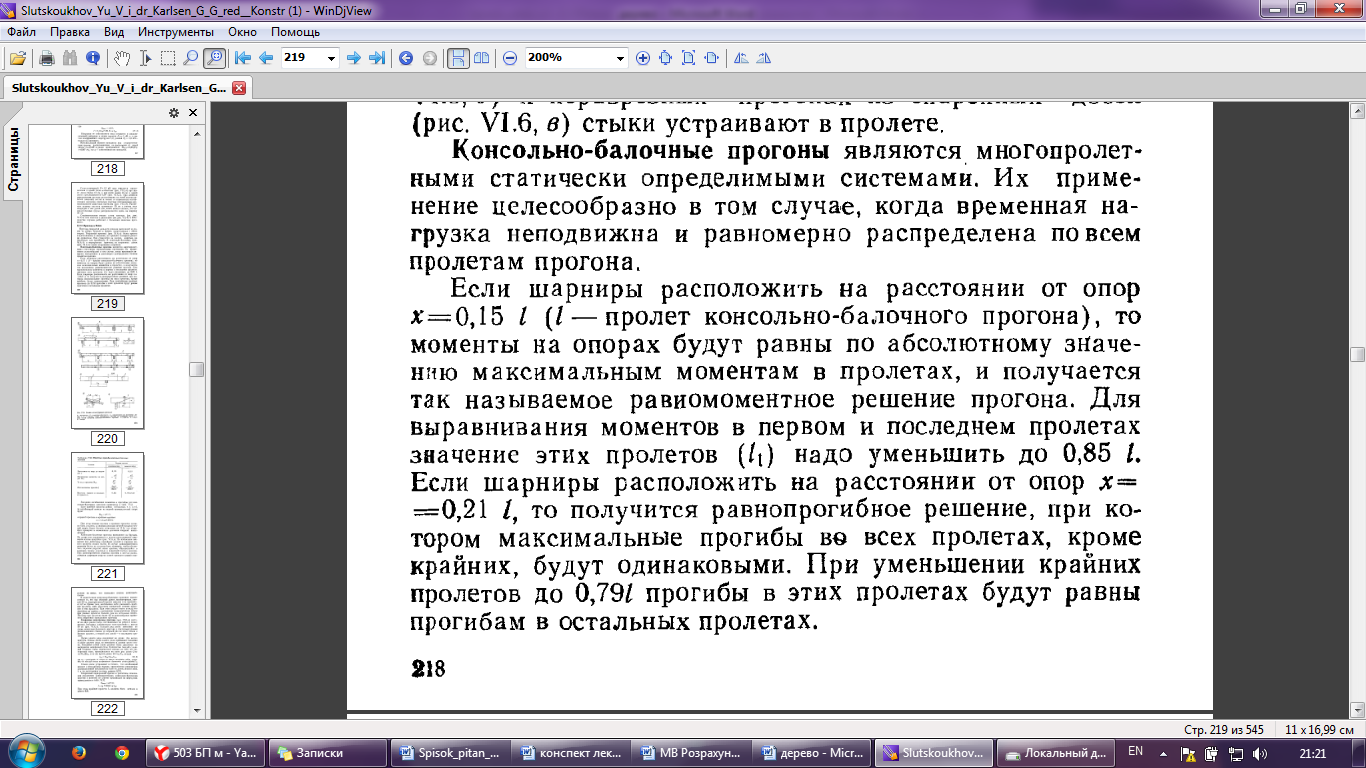This screenshot has height=768, width=1366.
Task: Open the Локальный д taskbar window
Action: pyautogui.click(x=1055, y=753)
